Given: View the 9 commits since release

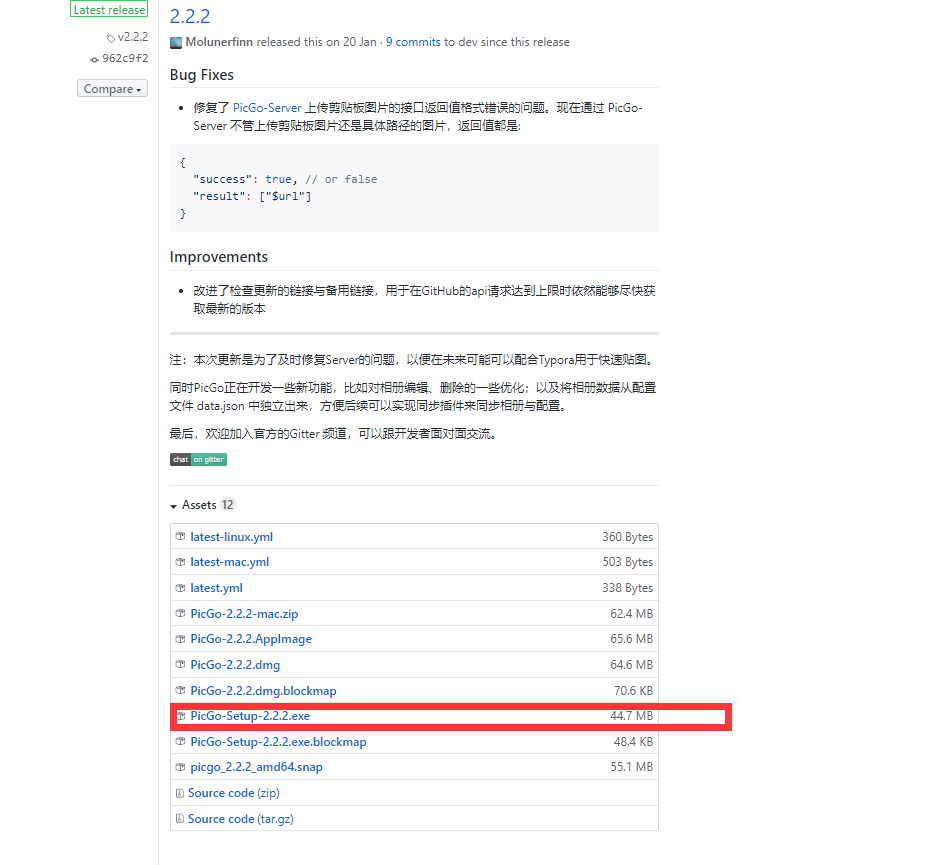Looking at the screenshot, I should coord(413,42).
